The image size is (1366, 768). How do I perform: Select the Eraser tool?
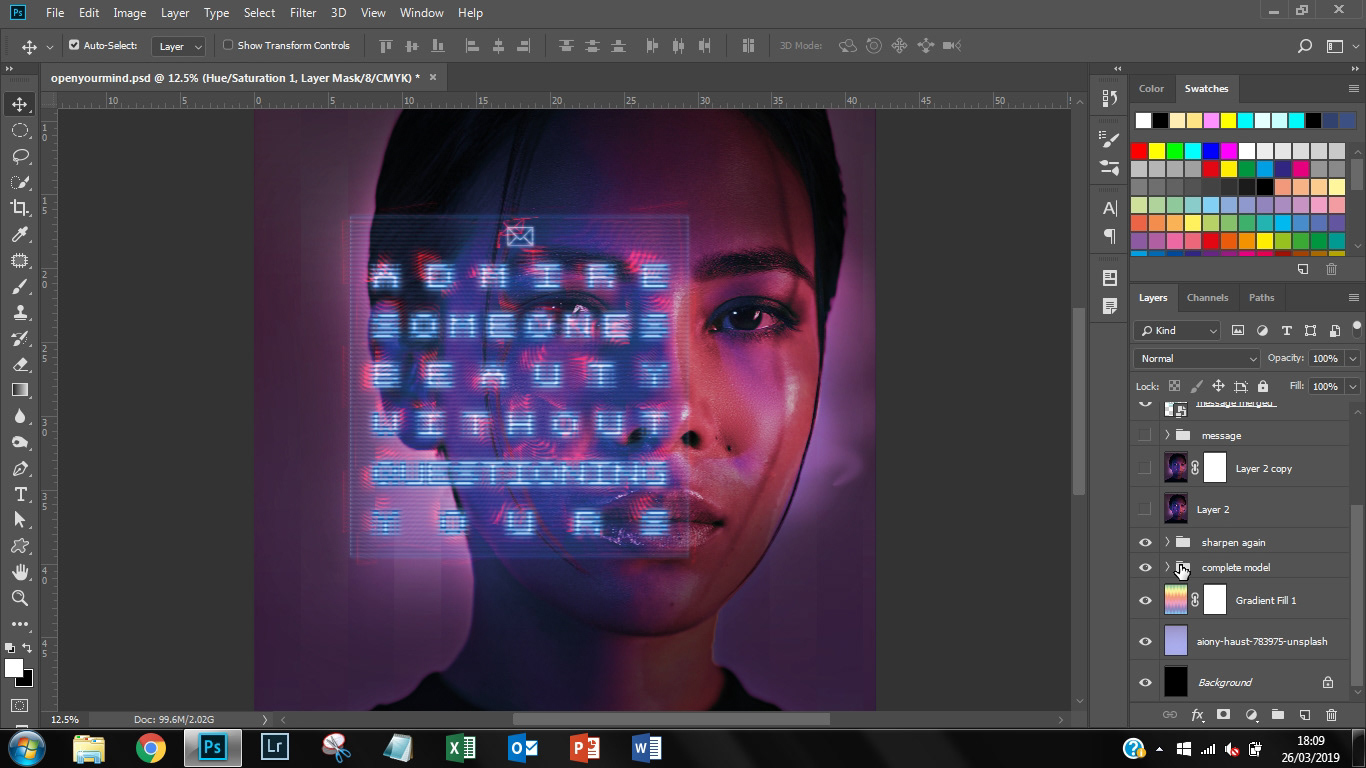pos(19,364)
